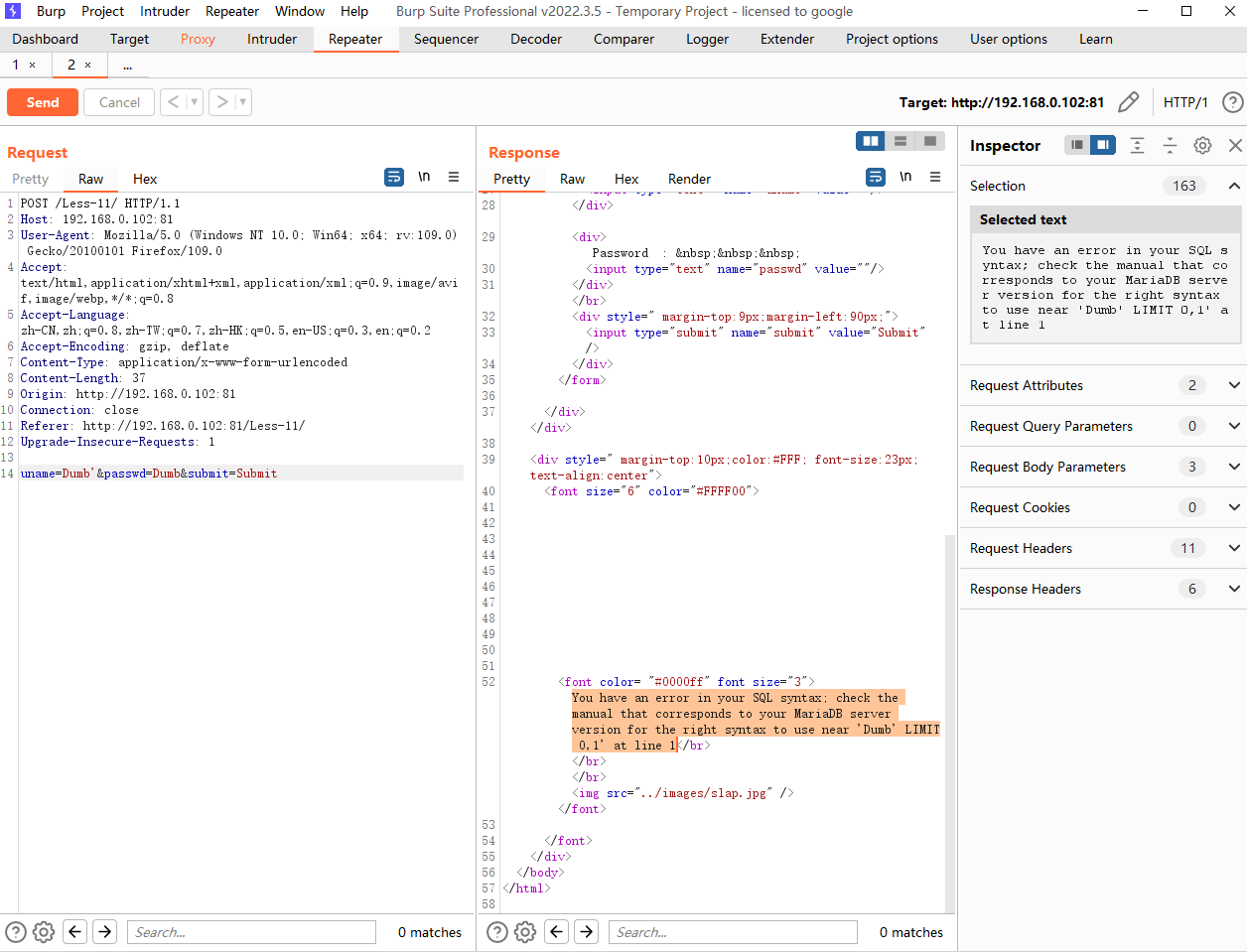Expand Request Headers section
This screenshot has height=952, width=1247.
(1234, 548)
